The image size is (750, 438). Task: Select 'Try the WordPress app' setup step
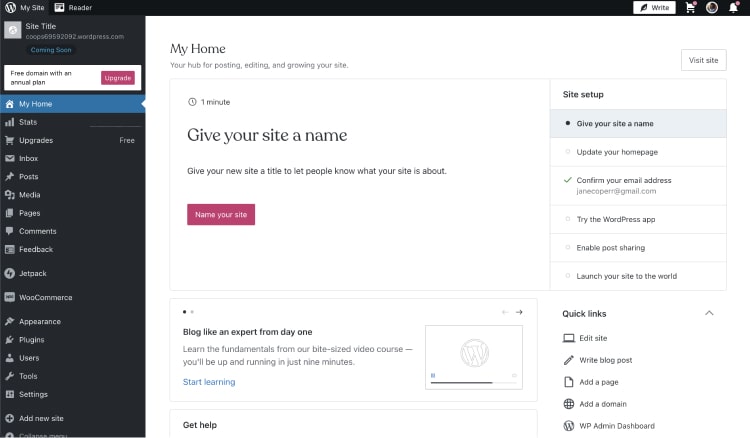[638, 219]
